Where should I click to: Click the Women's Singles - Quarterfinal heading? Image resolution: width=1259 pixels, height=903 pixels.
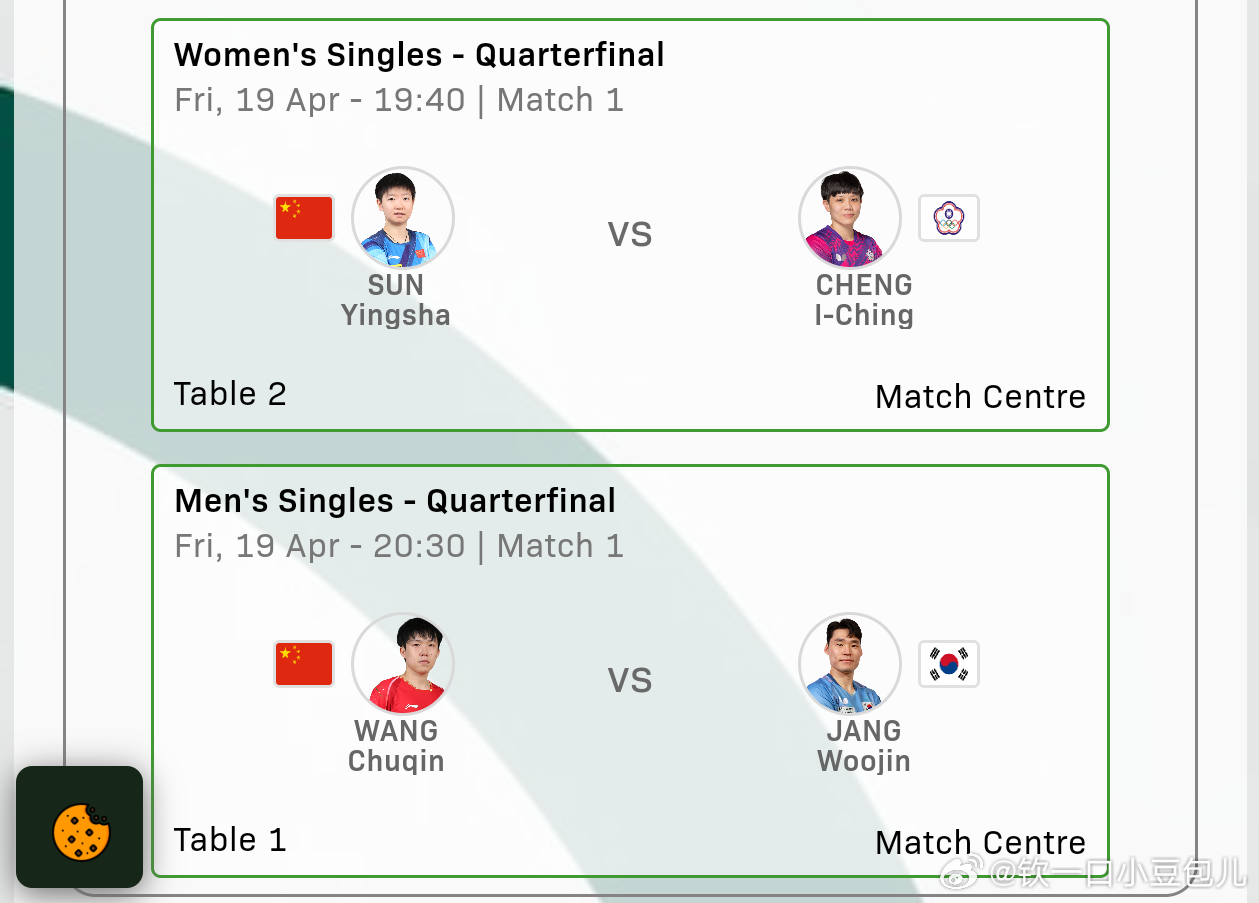[419, 55]
